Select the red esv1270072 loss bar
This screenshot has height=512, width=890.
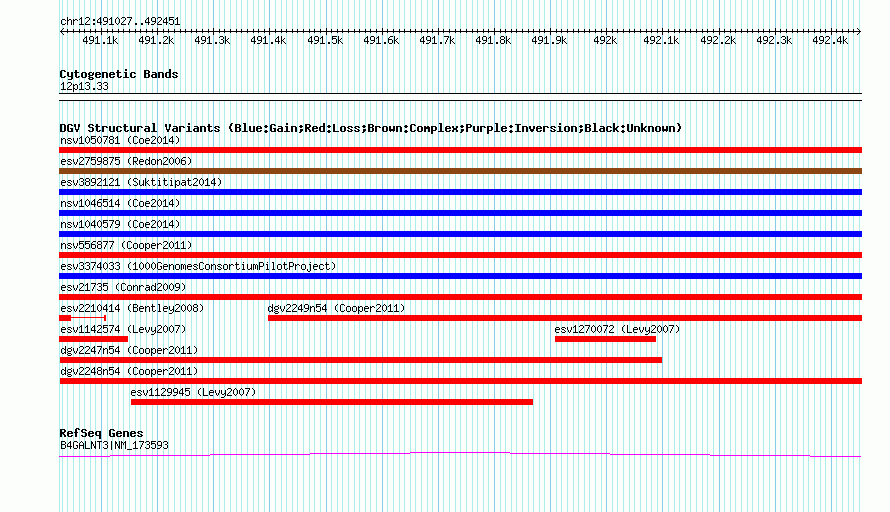(605, 339)
